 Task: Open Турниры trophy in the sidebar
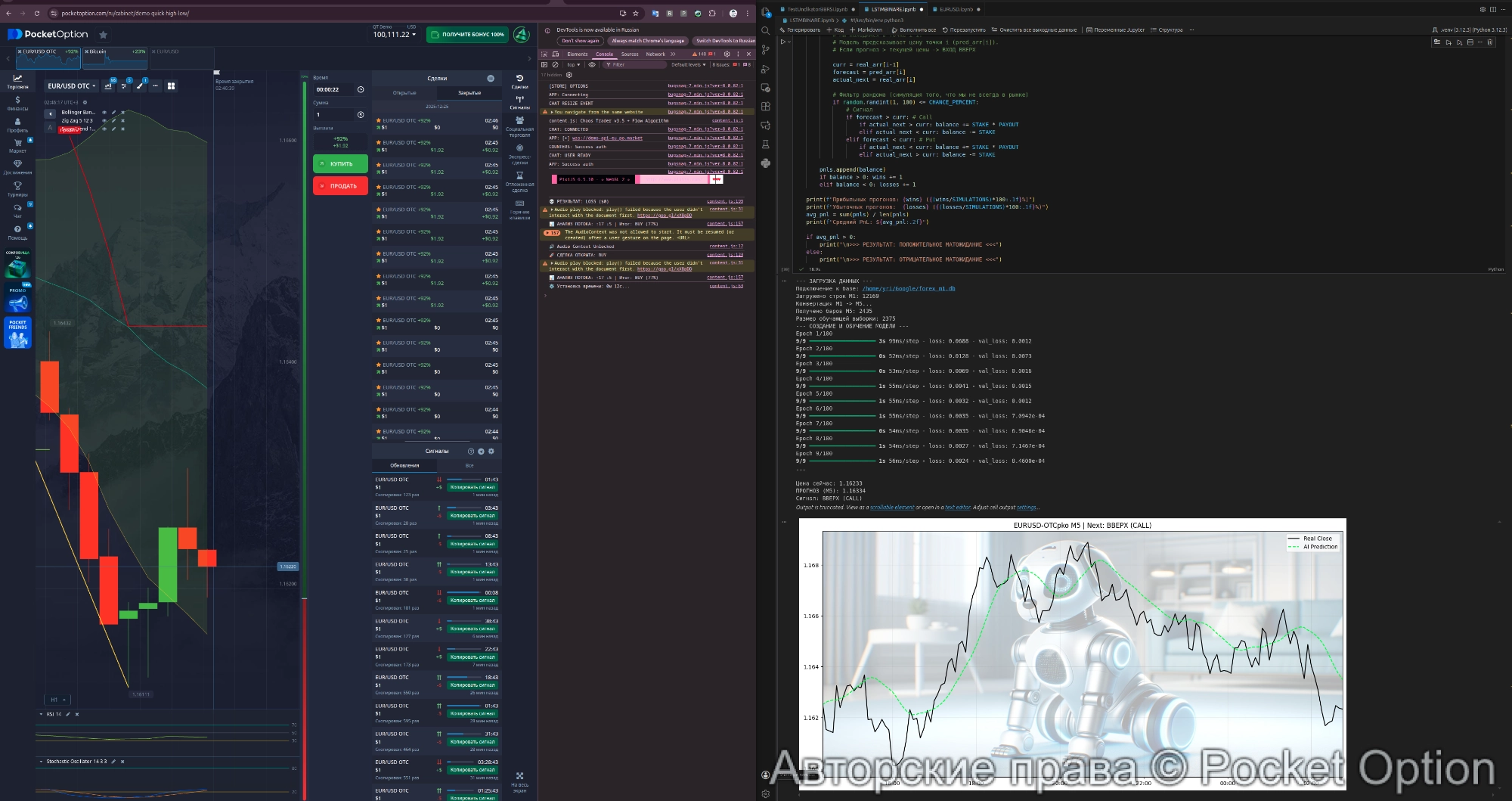click(x=17, y=189)
